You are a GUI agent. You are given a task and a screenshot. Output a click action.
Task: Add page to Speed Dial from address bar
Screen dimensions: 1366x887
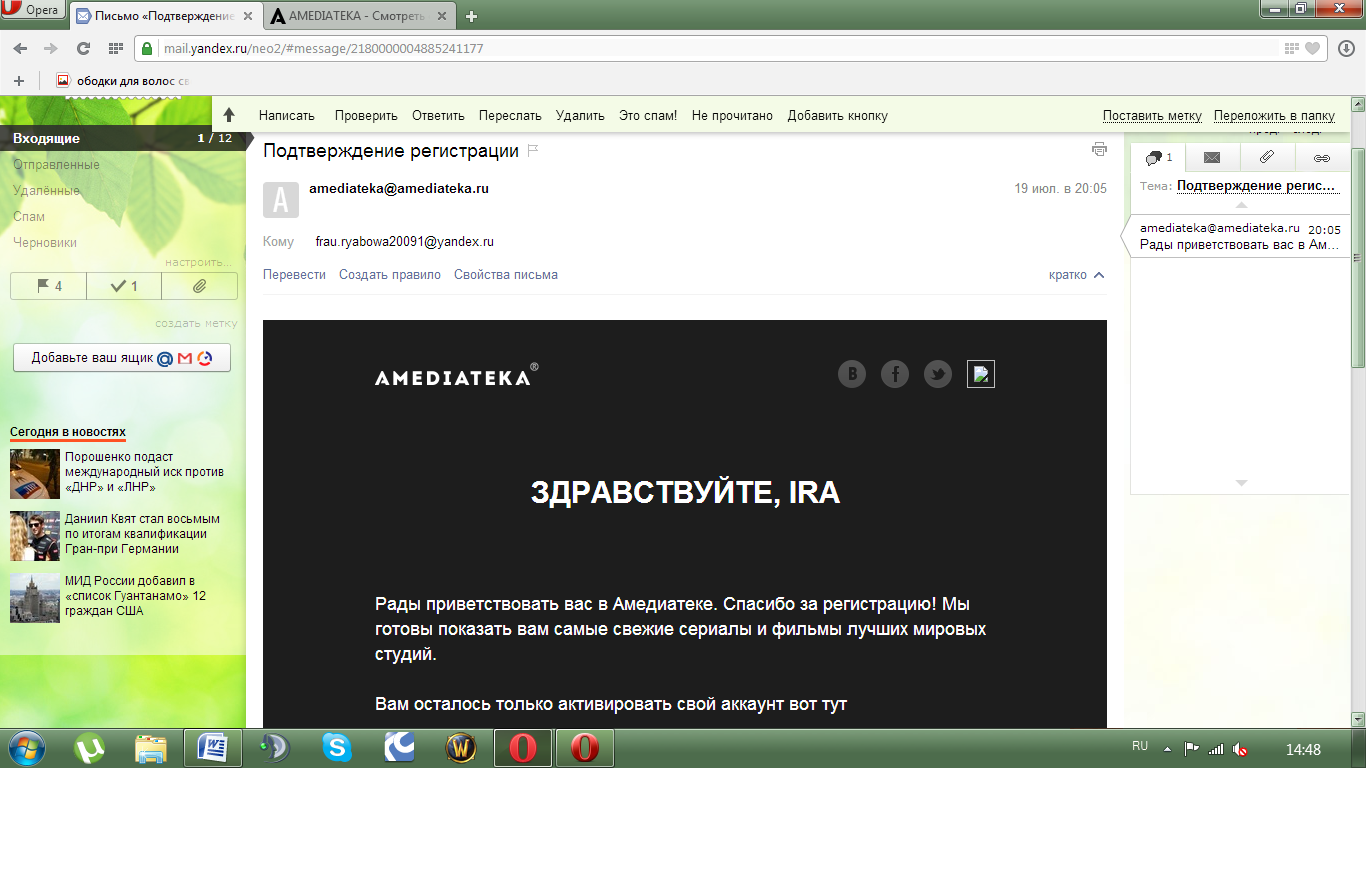(x=1292, y=48)
